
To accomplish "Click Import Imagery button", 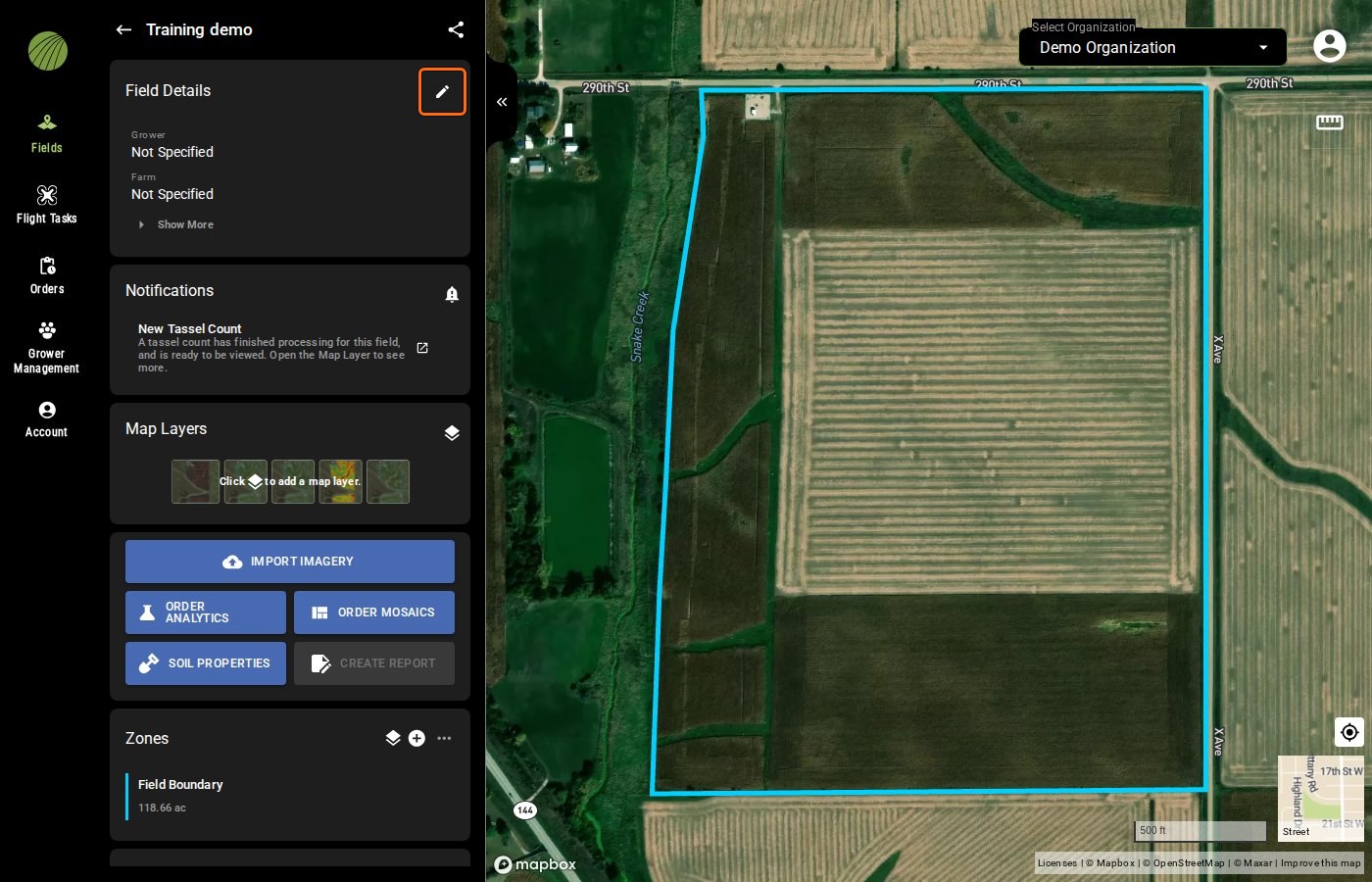I will pyautogui.click(x=290, y=562).
